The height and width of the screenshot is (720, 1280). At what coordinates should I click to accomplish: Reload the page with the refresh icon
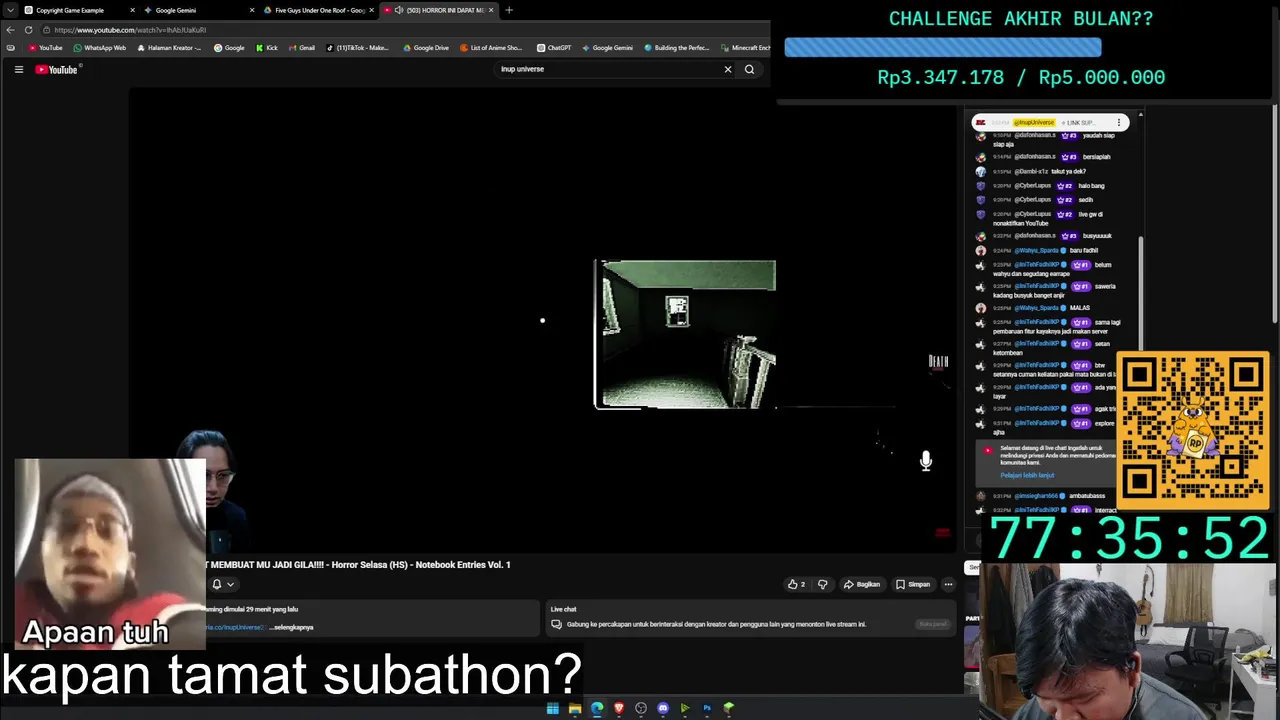(28, 30)
